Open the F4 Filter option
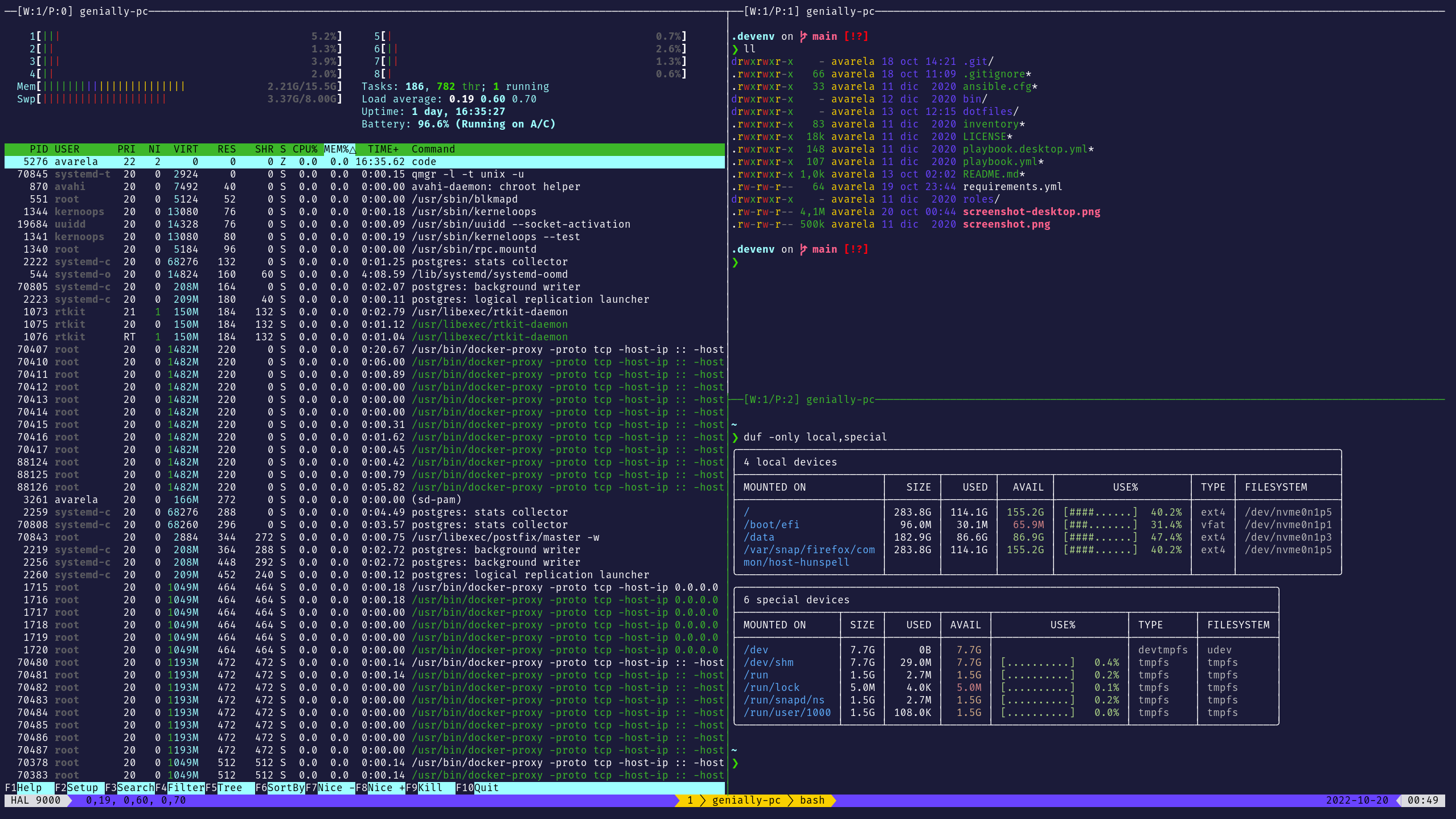Image resolution: width=1456 pixels, height=819 pixels. point(186,788)
